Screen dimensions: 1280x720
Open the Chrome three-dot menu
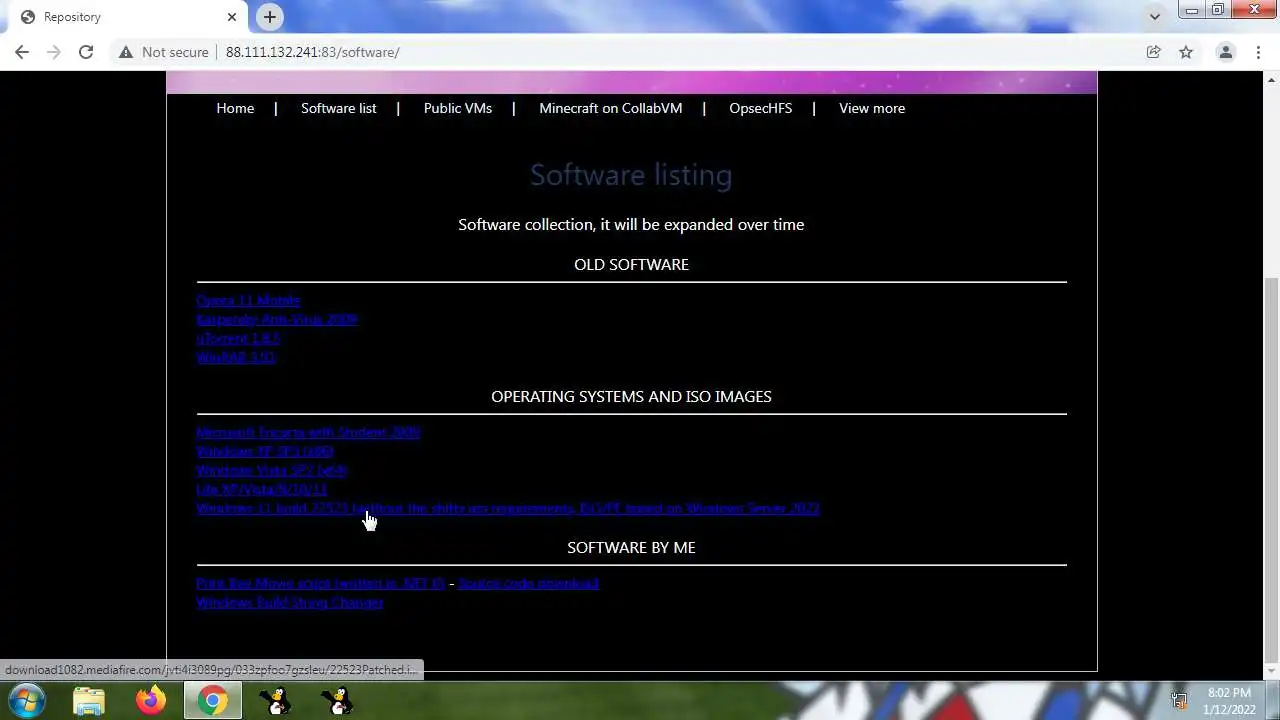[1257, 52]
